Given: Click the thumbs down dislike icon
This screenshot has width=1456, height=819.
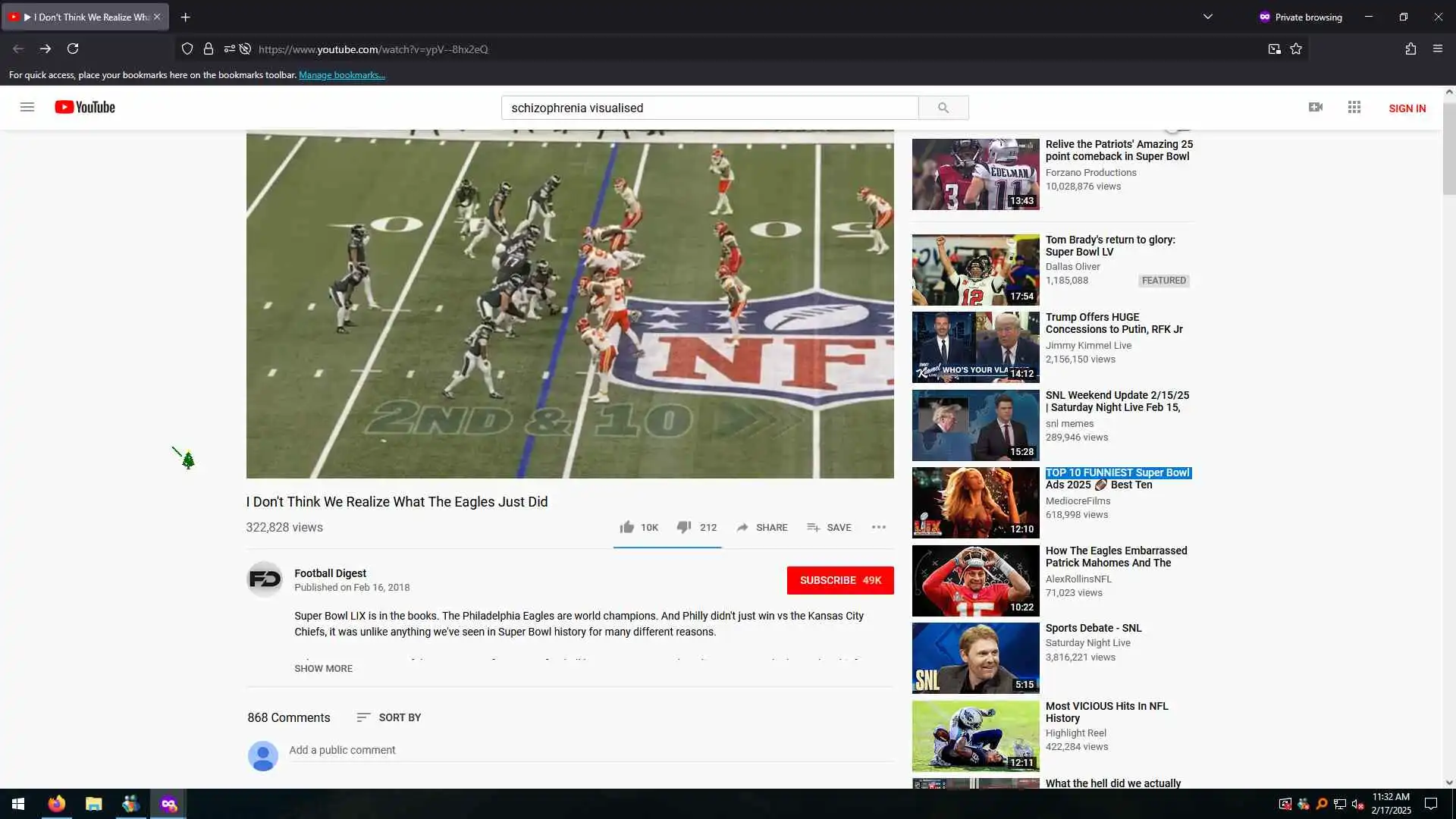Looking at the screenshot, I should point(684,527).
